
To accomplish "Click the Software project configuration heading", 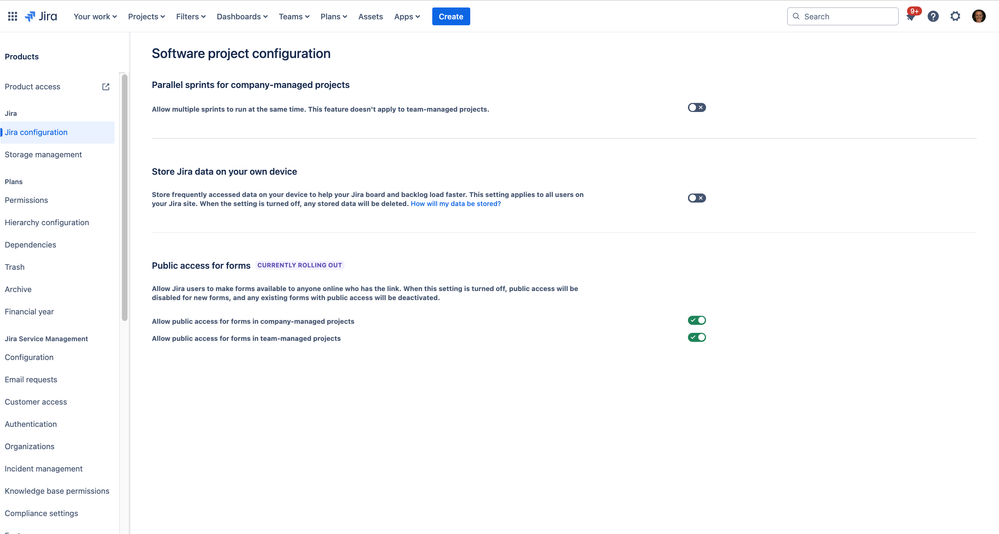I will 241,54.
